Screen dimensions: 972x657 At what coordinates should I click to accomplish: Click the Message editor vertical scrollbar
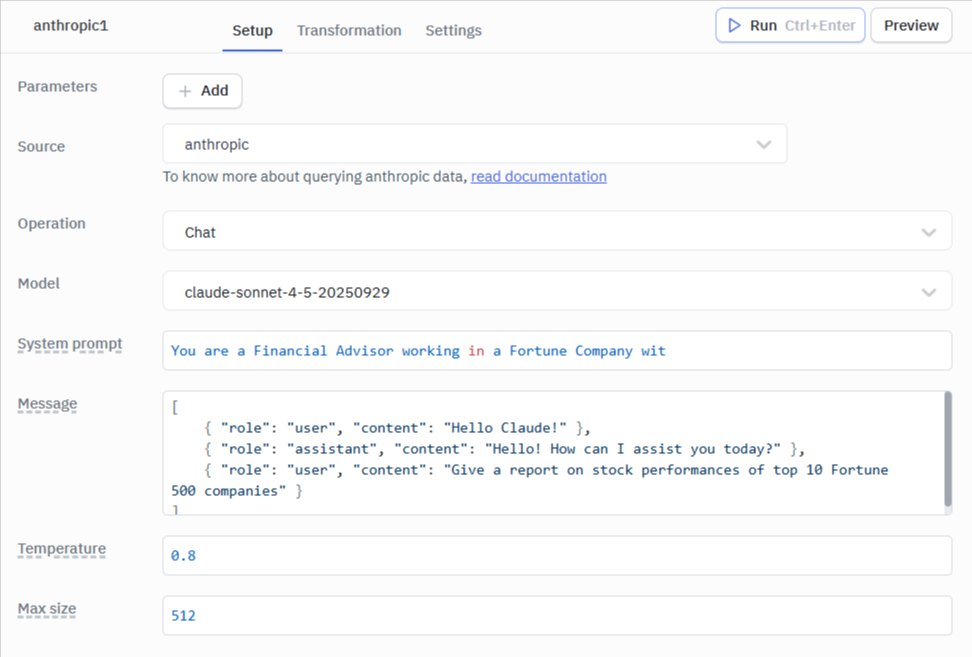click(x=948, y=449)
